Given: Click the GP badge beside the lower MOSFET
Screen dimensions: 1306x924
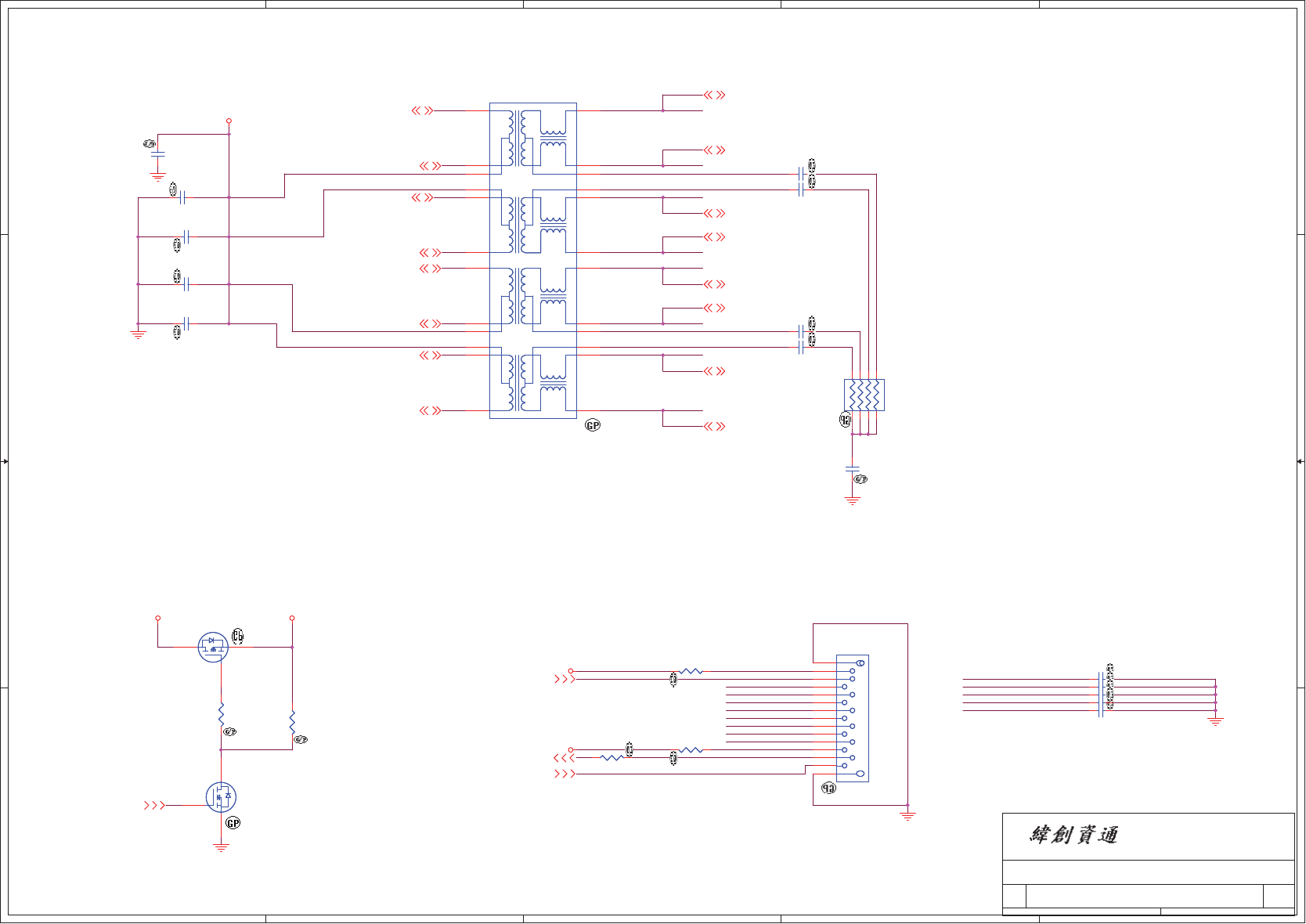Looking at the screenshot, I should tap(233, 823).
